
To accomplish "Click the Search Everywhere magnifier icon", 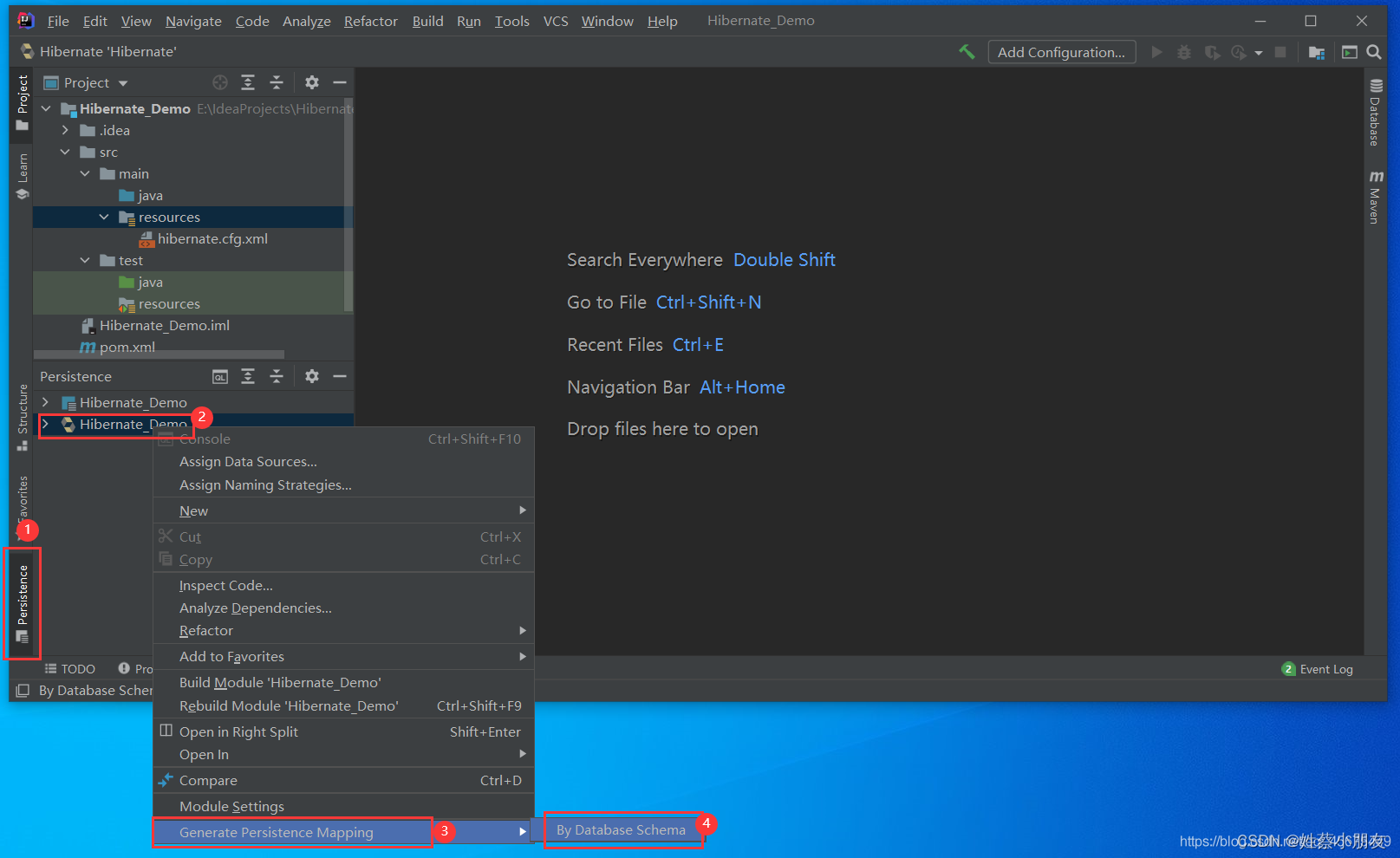I will (1374, 52).
